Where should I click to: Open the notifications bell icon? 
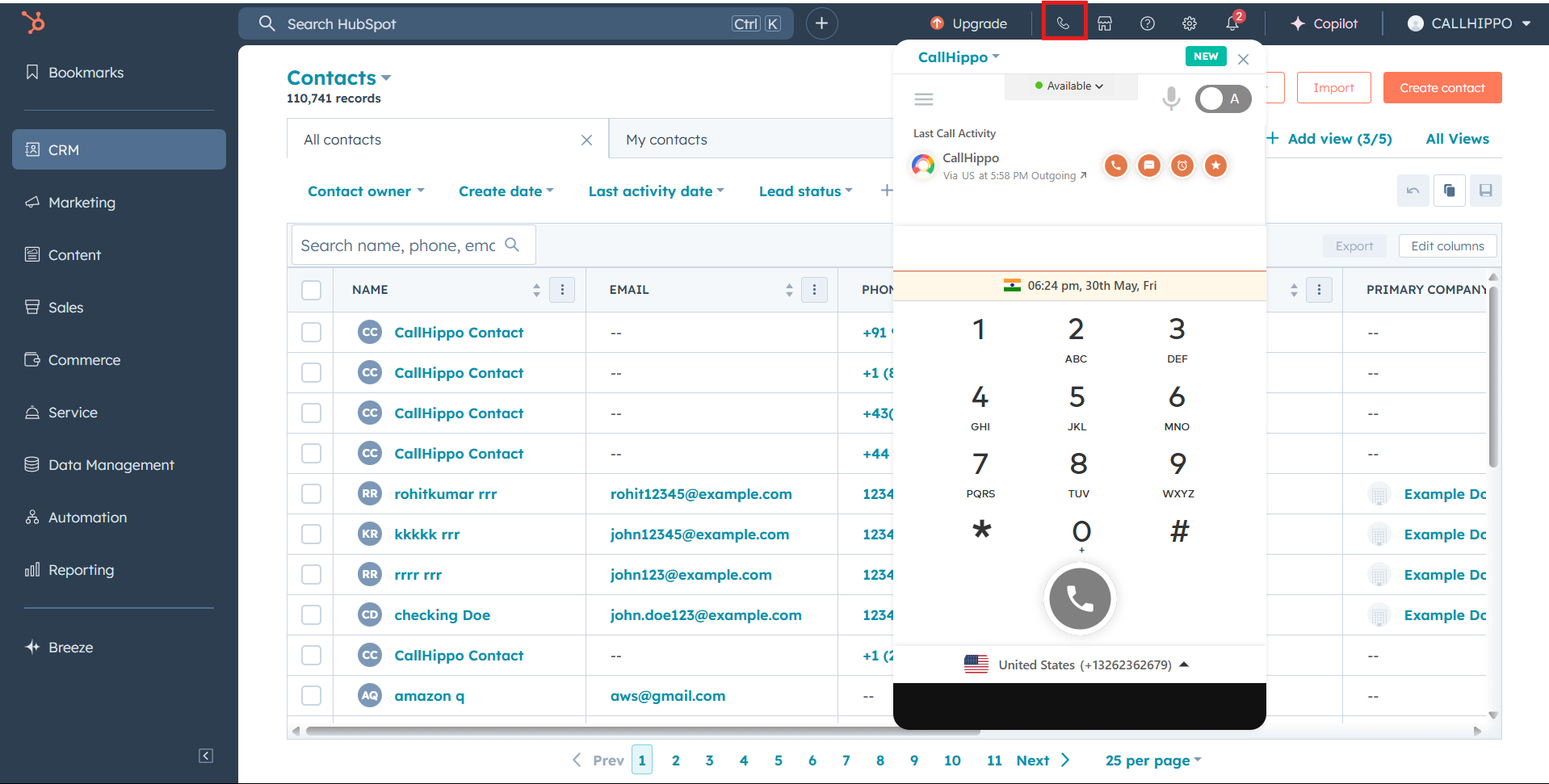[1232, 23]
